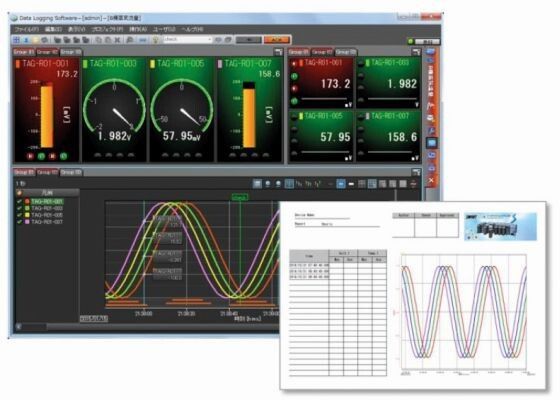Image resolution: width=560 pixels, height=400 pixels.
Task: Click the white X icon ending the right sidebar
Action: coord(431,180)
